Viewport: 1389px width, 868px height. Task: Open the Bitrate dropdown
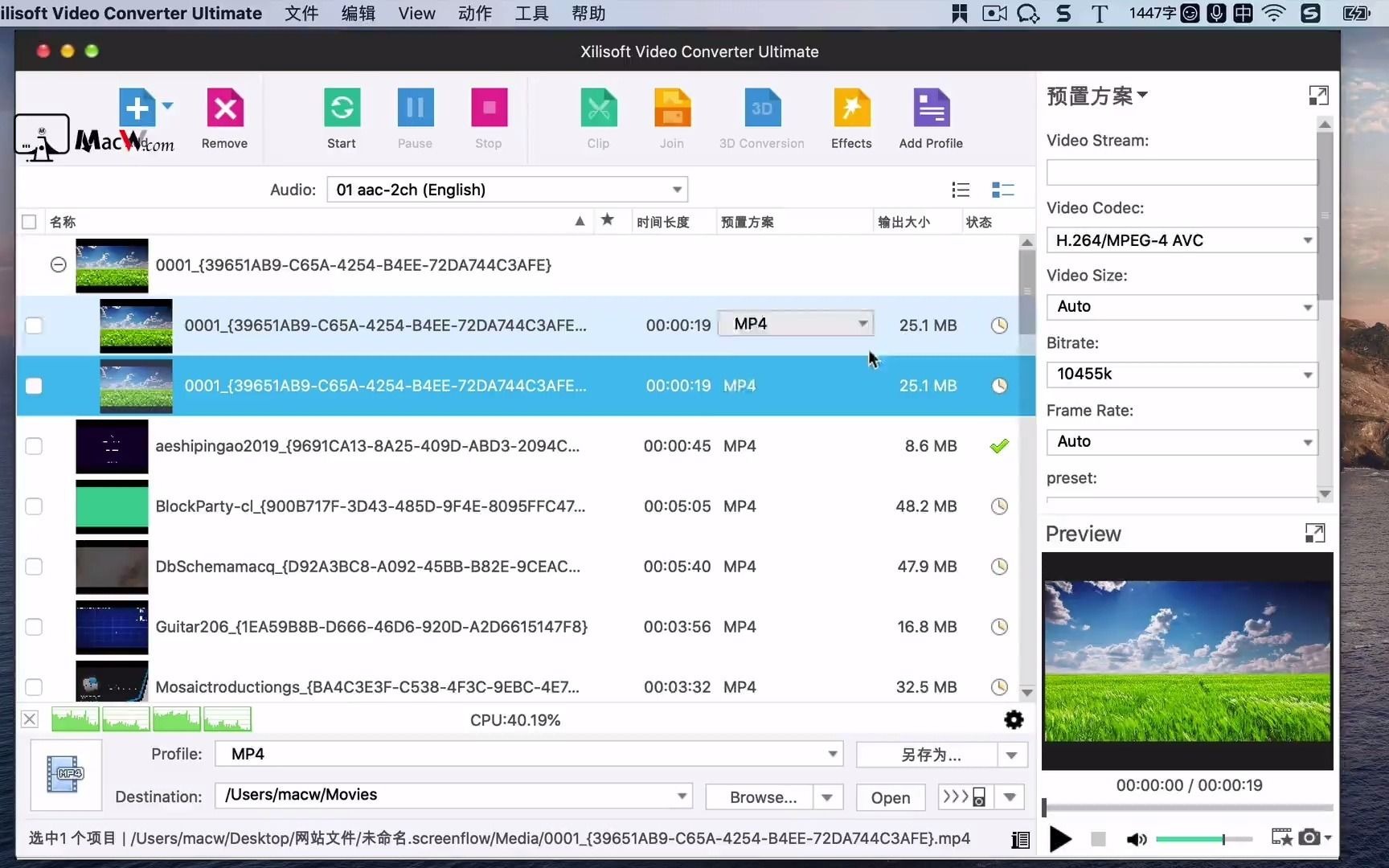[x=1182, y=374]
